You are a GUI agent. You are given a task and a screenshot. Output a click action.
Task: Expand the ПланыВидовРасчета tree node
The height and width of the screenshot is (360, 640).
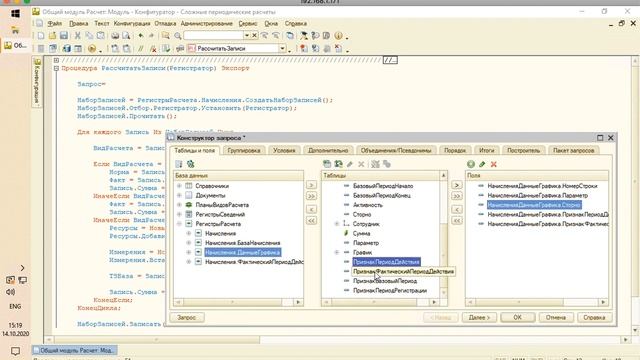(x=179, y=205)
